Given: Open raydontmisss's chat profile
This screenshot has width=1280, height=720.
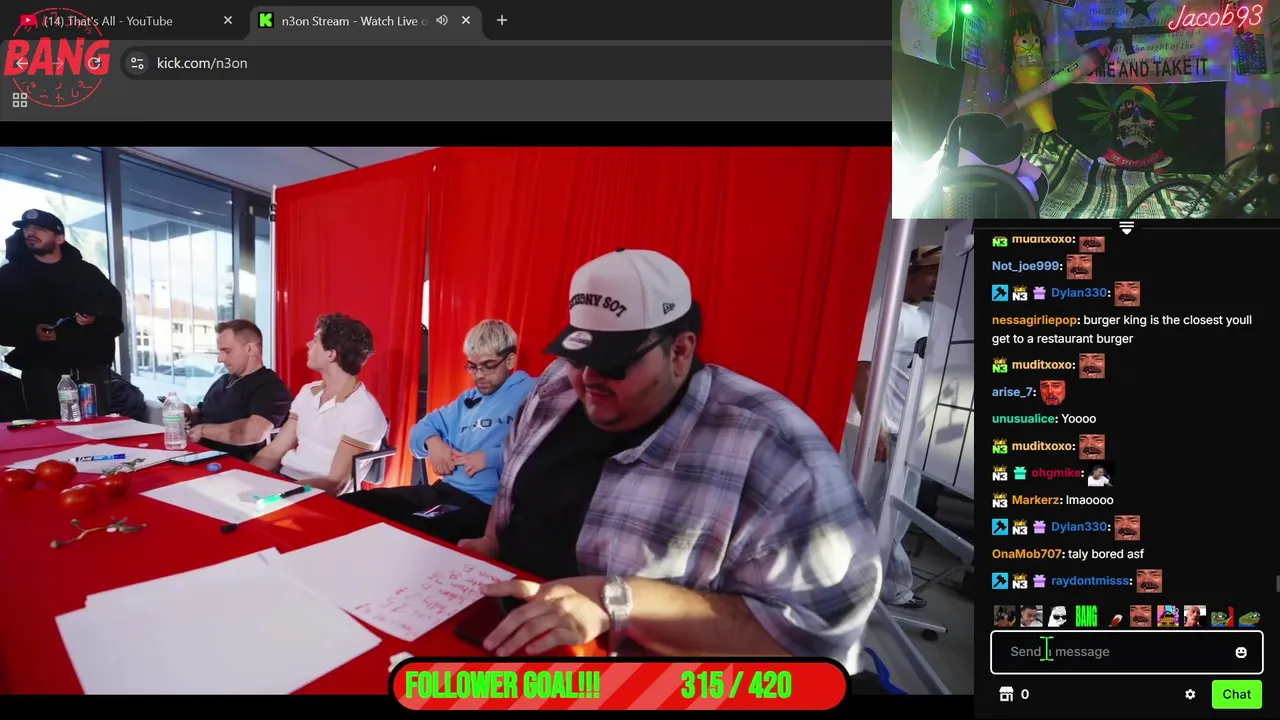Looking at the screenshot, I should coord(1091,581).
